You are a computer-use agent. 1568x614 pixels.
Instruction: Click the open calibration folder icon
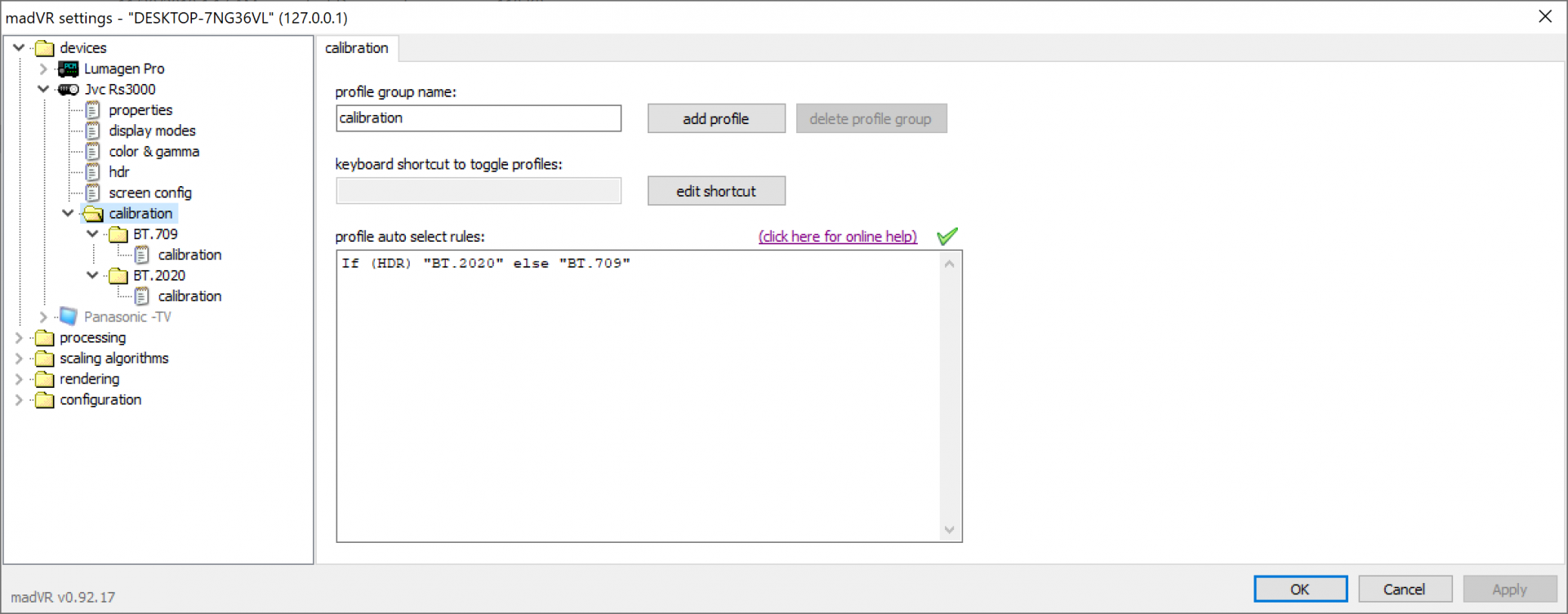pos(93,214)
